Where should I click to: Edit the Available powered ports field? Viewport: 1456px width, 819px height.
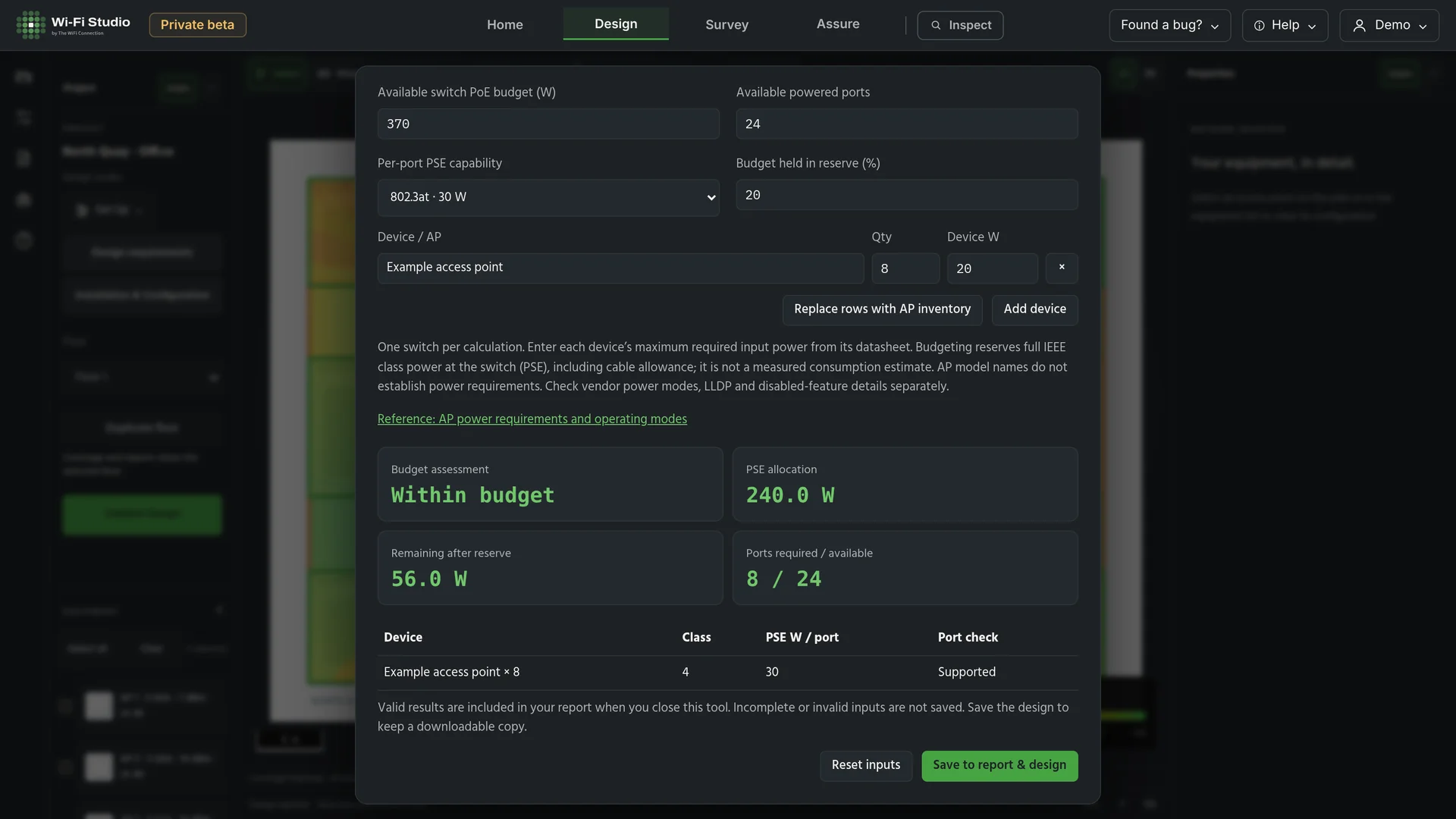[x=907, y=124]
